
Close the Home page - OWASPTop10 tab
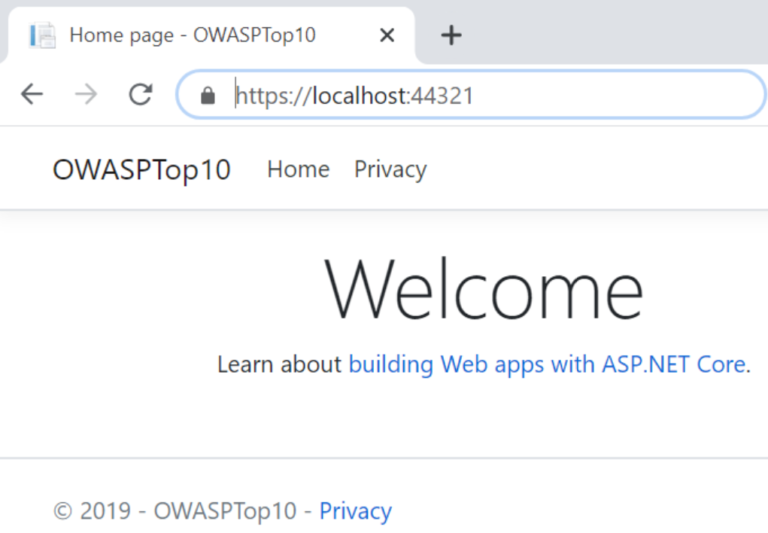tap(388, 35)
